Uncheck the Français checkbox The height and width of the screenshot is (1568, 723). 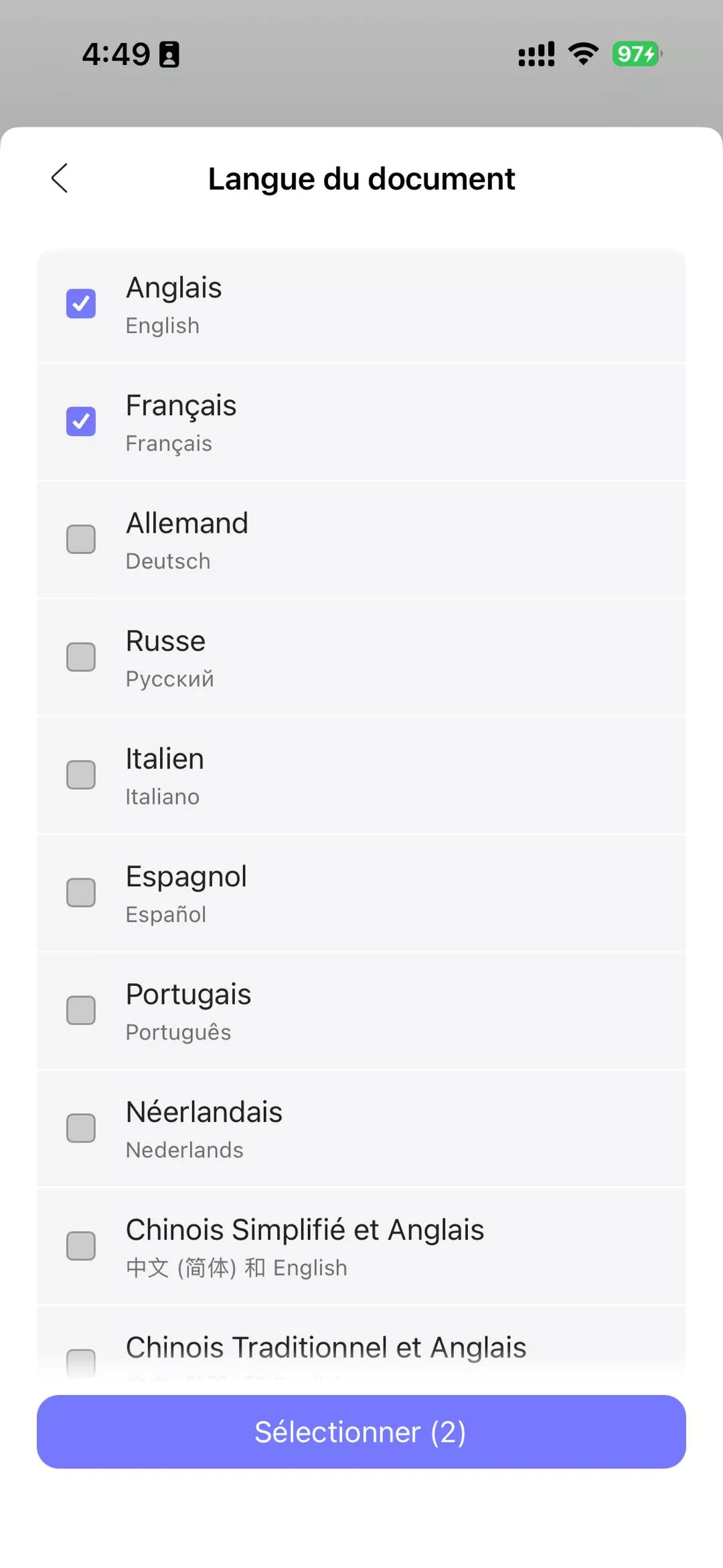pos(81,421)
